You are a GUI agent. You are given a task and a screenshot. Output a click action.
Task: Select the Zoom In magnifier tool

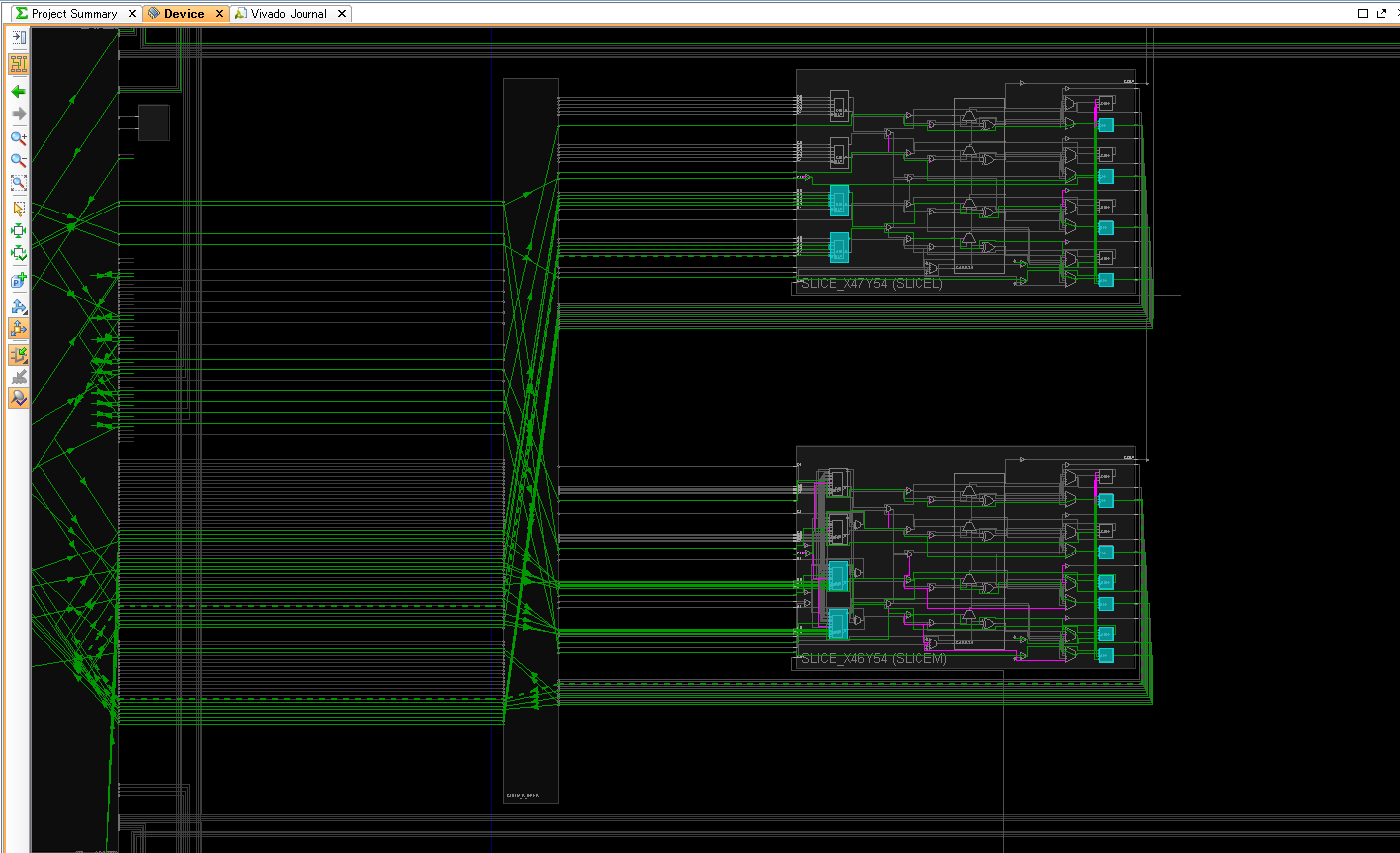coord(17,138)
